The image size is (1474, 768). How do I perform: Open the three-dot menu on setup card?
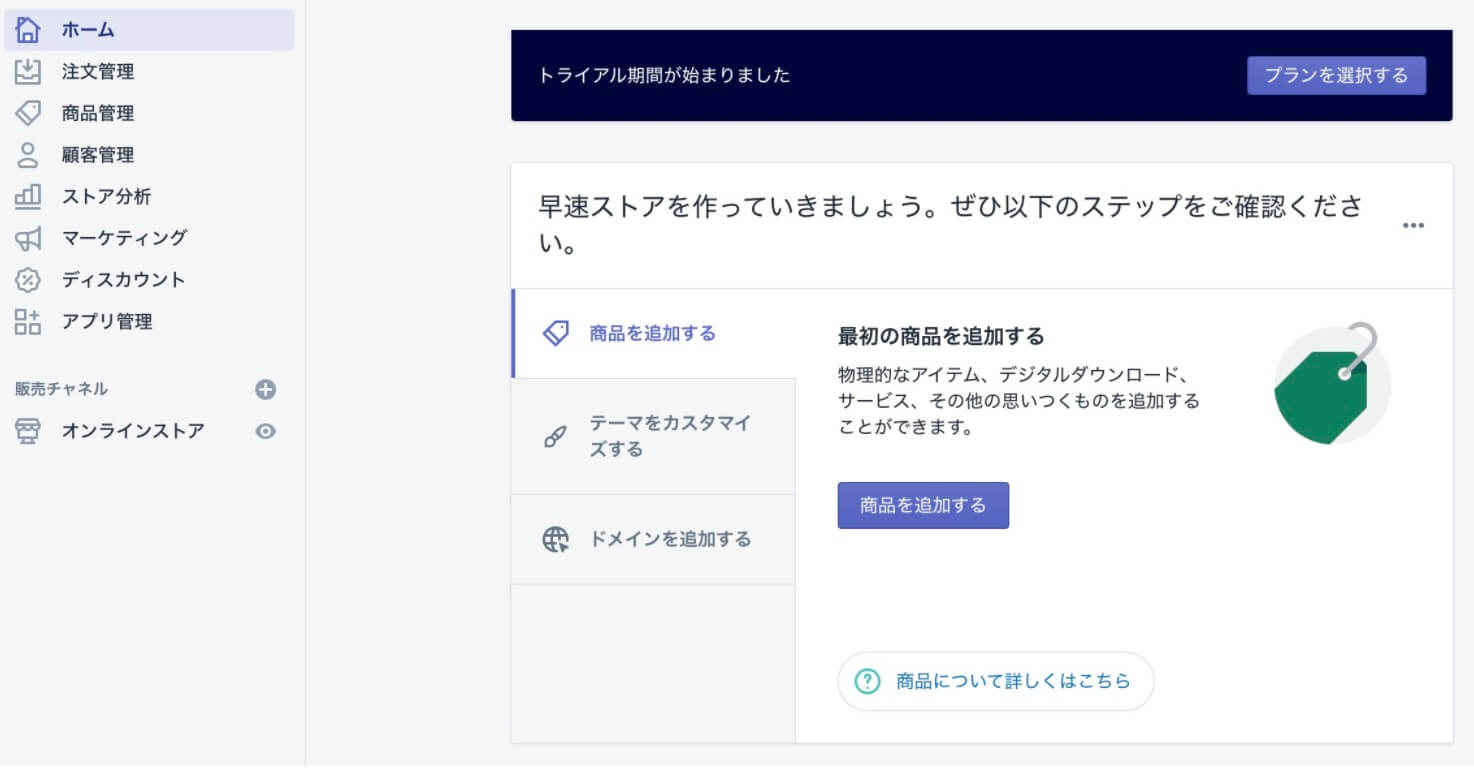[x=1412, y=226]
